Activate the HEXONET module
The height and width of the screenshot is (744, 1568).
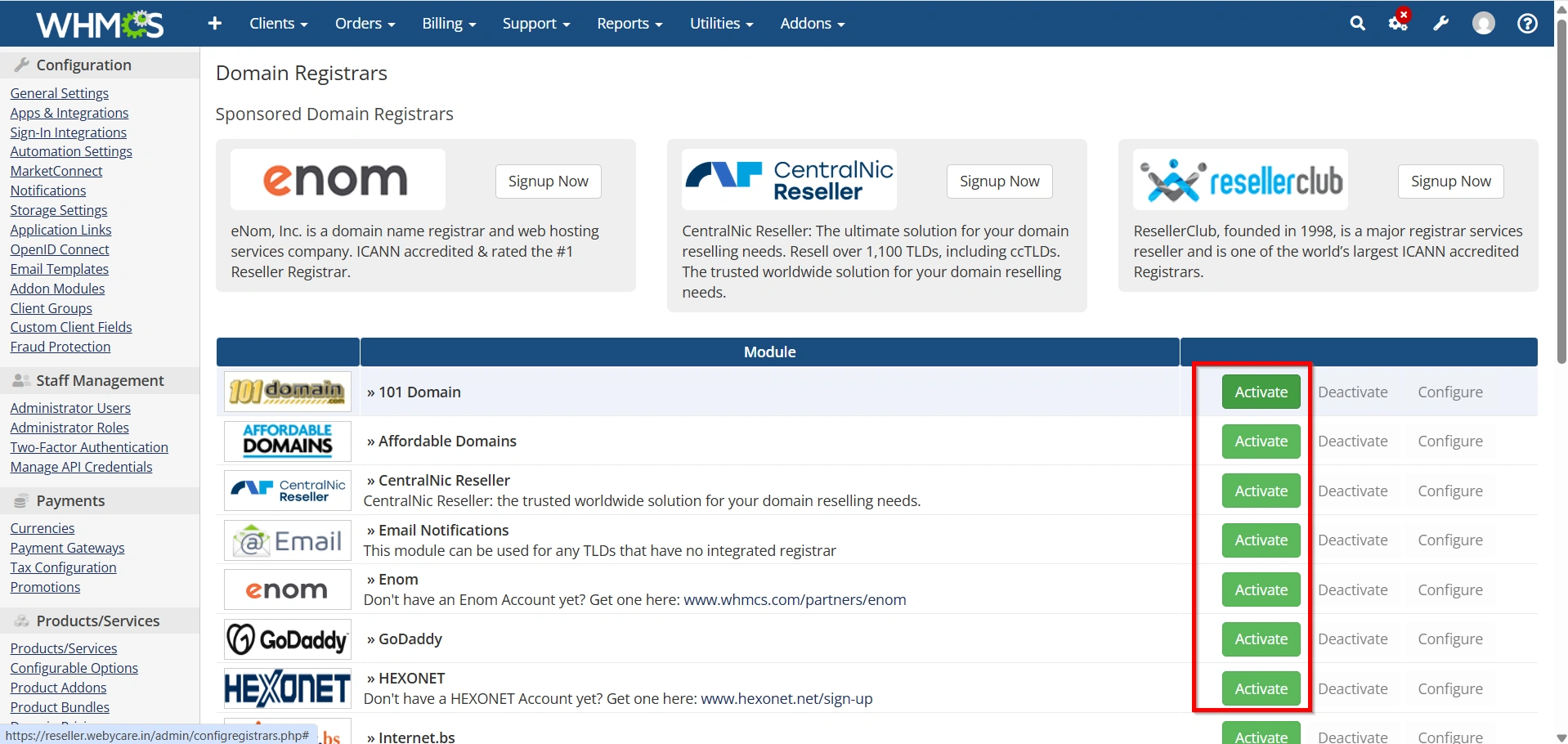point(1261,688)
